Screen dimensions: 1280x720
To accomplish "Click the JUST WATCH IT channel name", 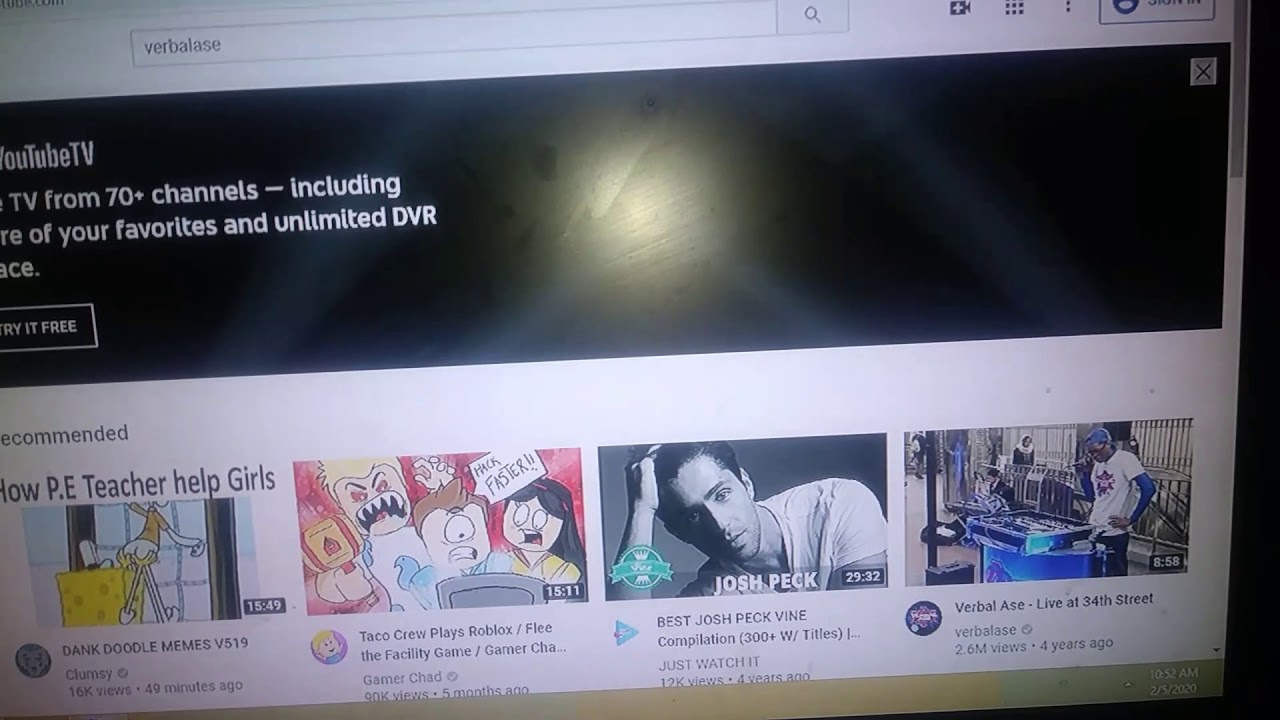I will tap(709, 662).
